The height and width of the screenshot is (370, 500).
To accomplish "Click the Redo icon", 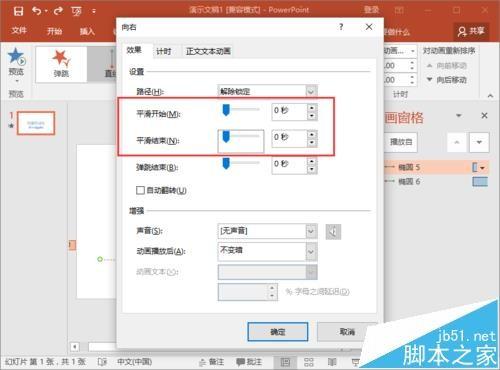I will (x=58, y=11).
